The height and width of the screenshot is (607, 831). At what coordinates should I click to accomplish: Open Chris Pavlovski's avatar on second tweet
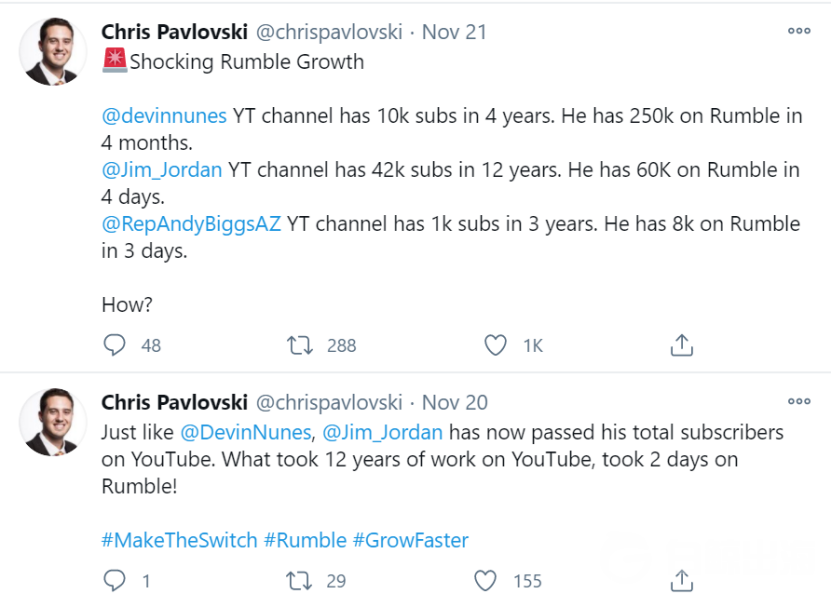52,422
